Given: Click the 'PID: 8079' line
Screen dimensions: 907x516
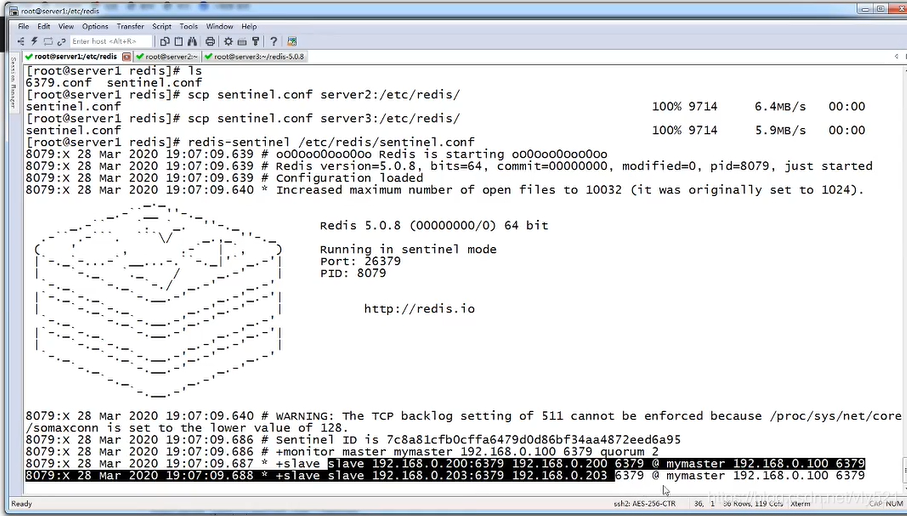Looking at the screenshot, I should click(x=353, y=273).
